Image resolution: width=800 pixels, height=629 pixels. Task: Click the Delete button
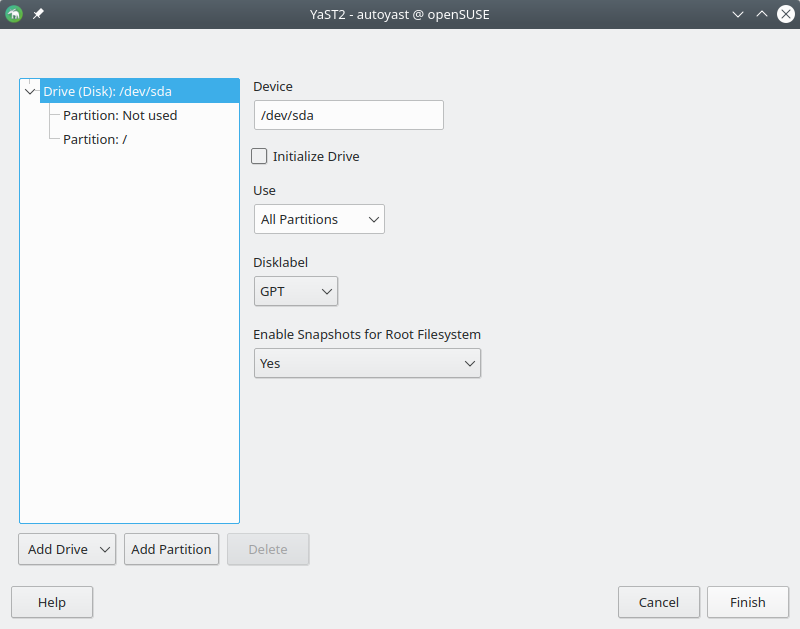pyautogui.click(x=268, y=549)
